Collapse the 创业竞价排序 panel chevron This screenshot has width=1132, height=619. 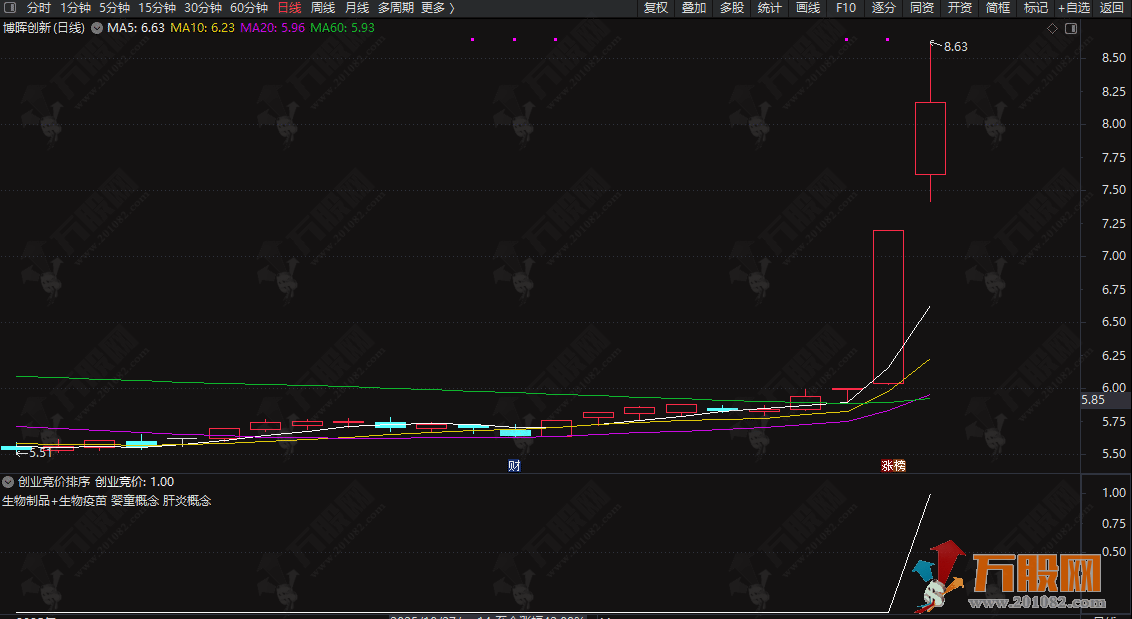click(7, 481)
